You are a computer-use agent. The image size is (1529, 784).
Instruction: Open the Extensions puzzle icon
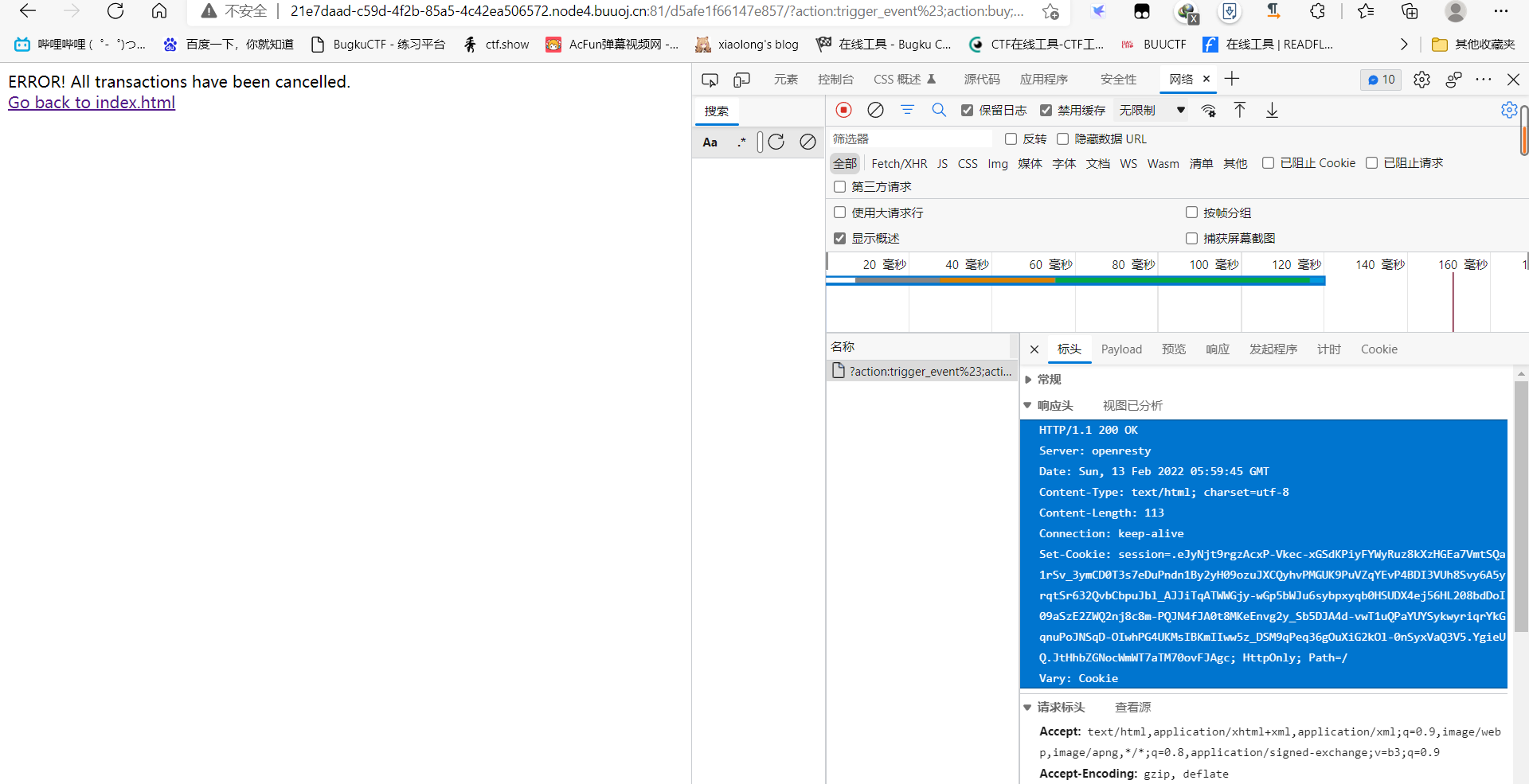coord(1317,11)
